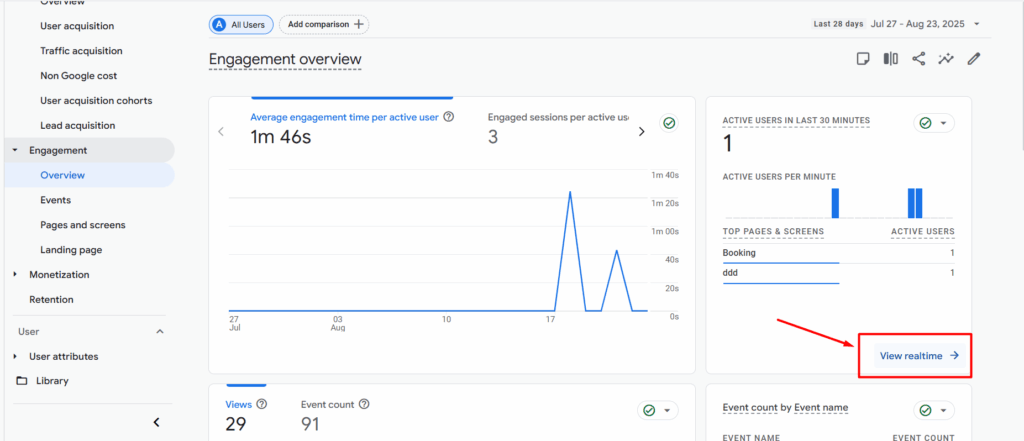Click help icon next to Views
Viewport: 1024px width, 441px height.
(262, 404)
